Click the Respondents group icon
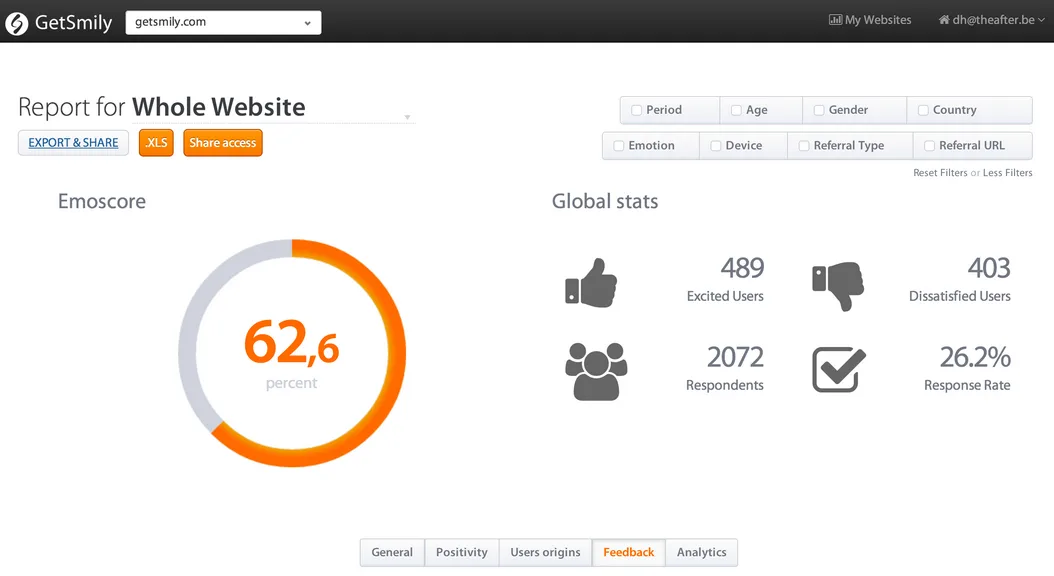Screen dimensions: 1054x576 coord(596,372)
